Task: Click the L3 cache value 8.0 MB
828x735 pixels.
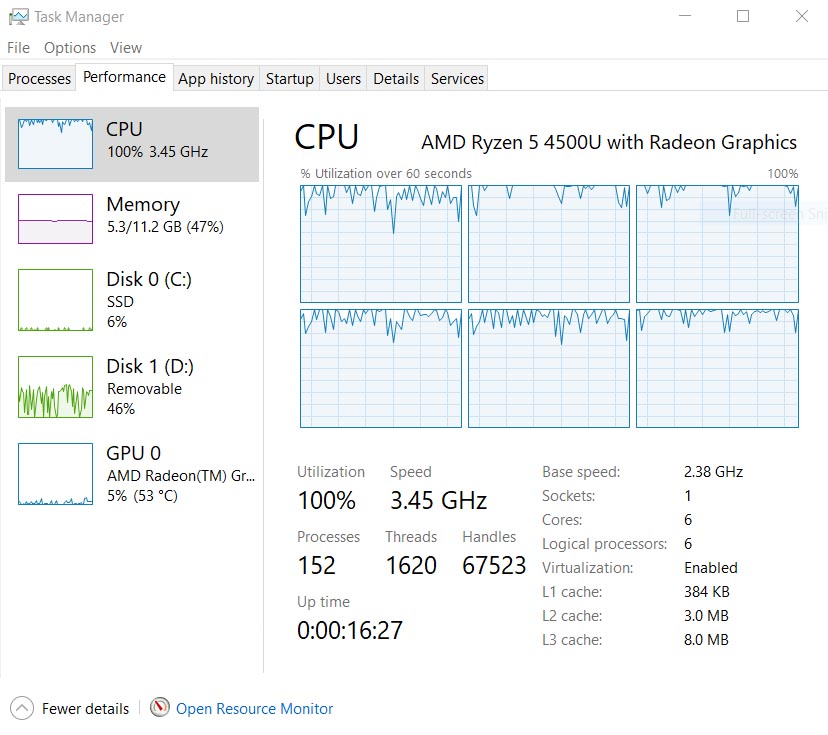Action: pyautogui.click(x=706, y=639)
